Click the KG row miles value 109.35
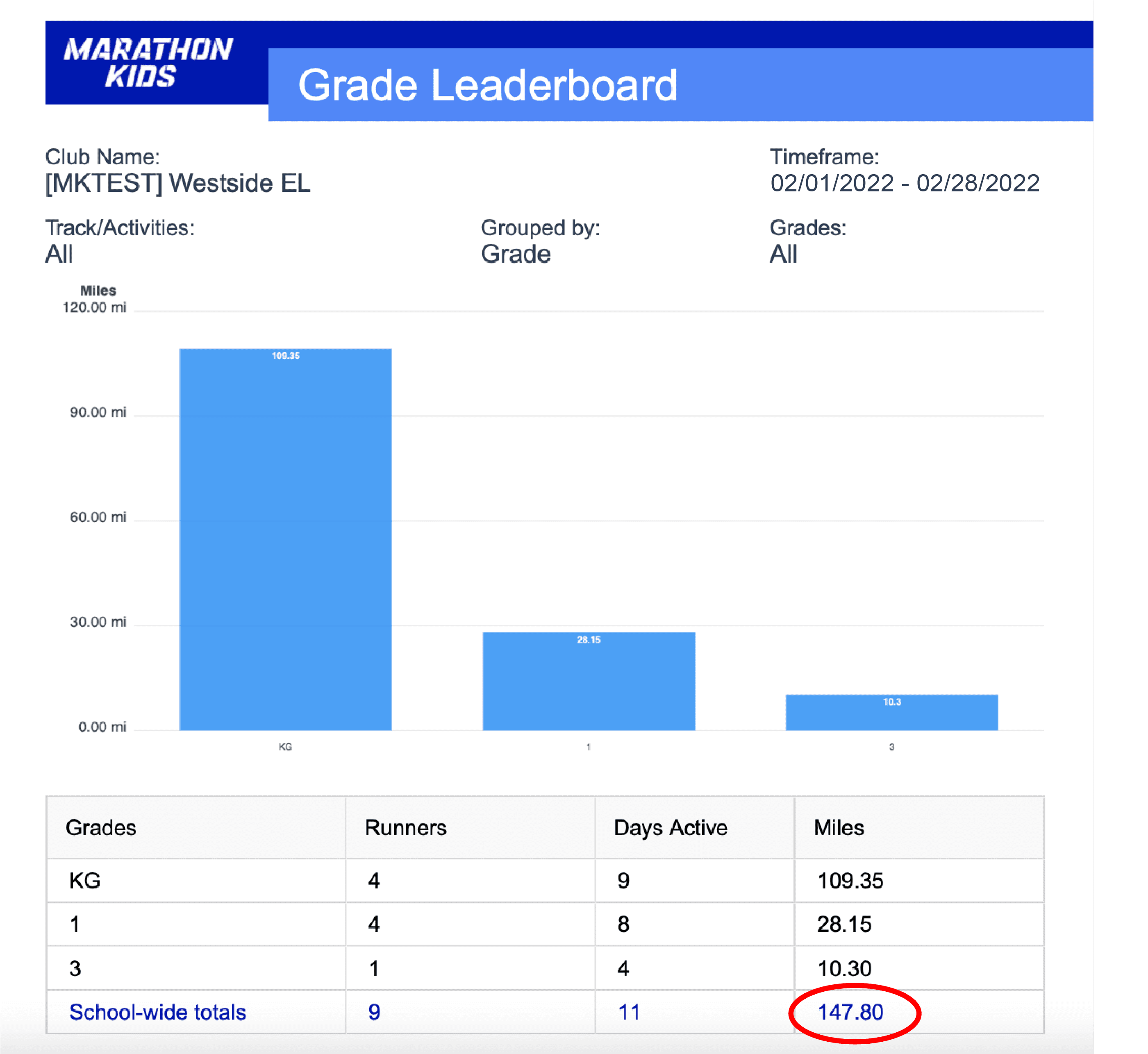 click(x=850, y=881)
